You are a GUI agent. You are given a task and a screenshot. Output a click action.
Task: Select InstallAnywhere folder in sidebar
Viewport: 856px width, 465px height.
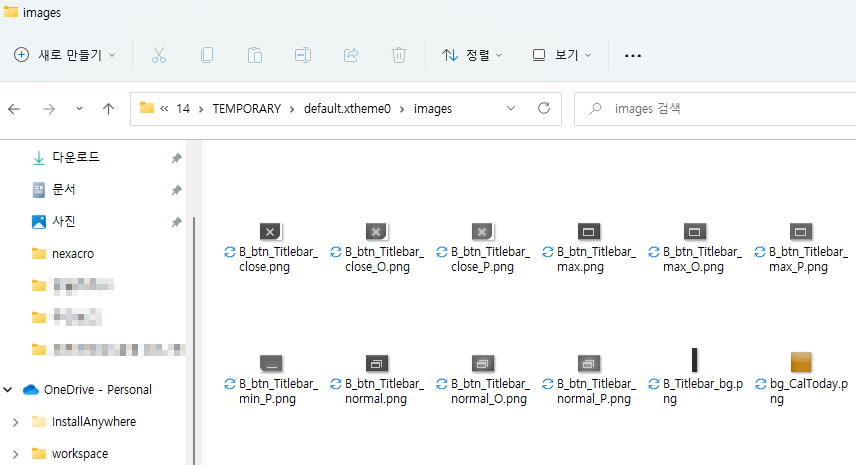(93, 422)
